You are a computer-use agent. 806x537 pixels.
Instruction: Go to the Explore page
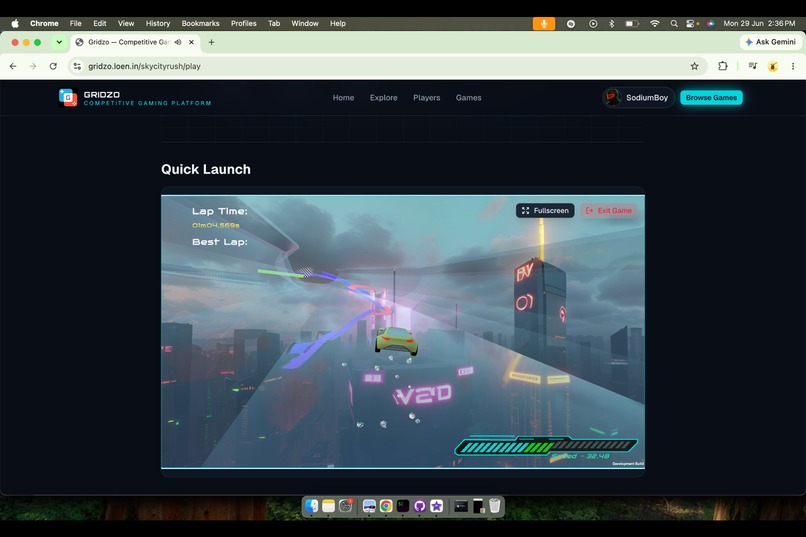pyautogui.click(x=383, y=98)
